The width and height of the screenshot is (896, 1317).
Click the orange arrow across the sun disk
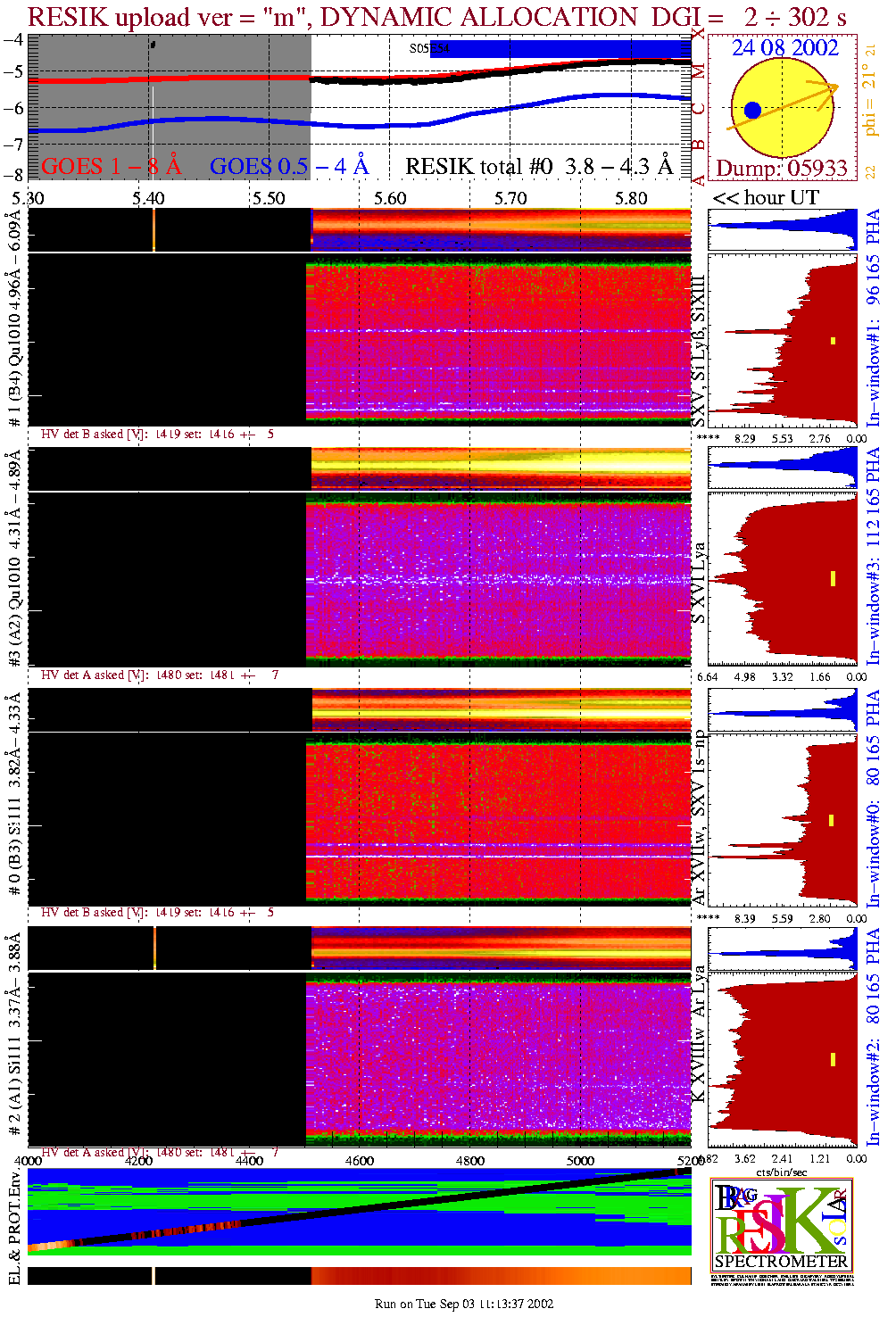click(x=785, y=105)
